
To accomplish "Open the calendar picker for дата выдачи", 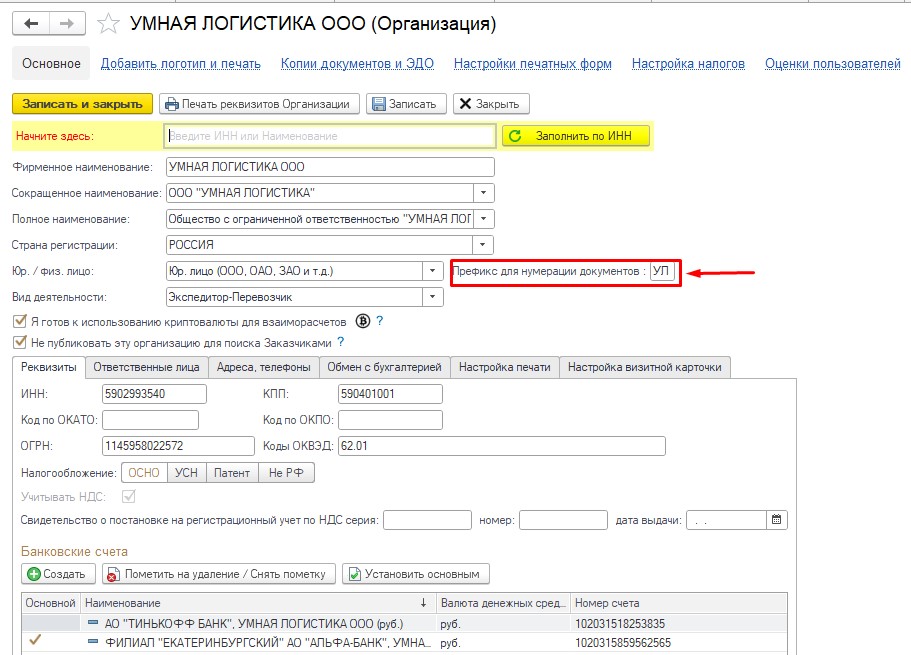I will point(777,520).
